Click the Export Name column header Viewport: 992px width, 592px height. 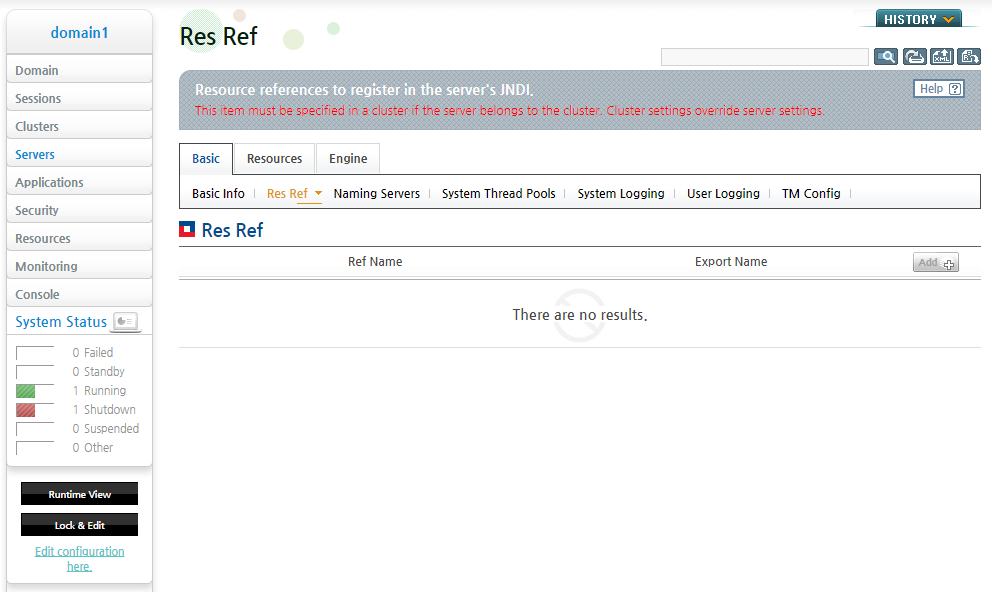[731, 262]
